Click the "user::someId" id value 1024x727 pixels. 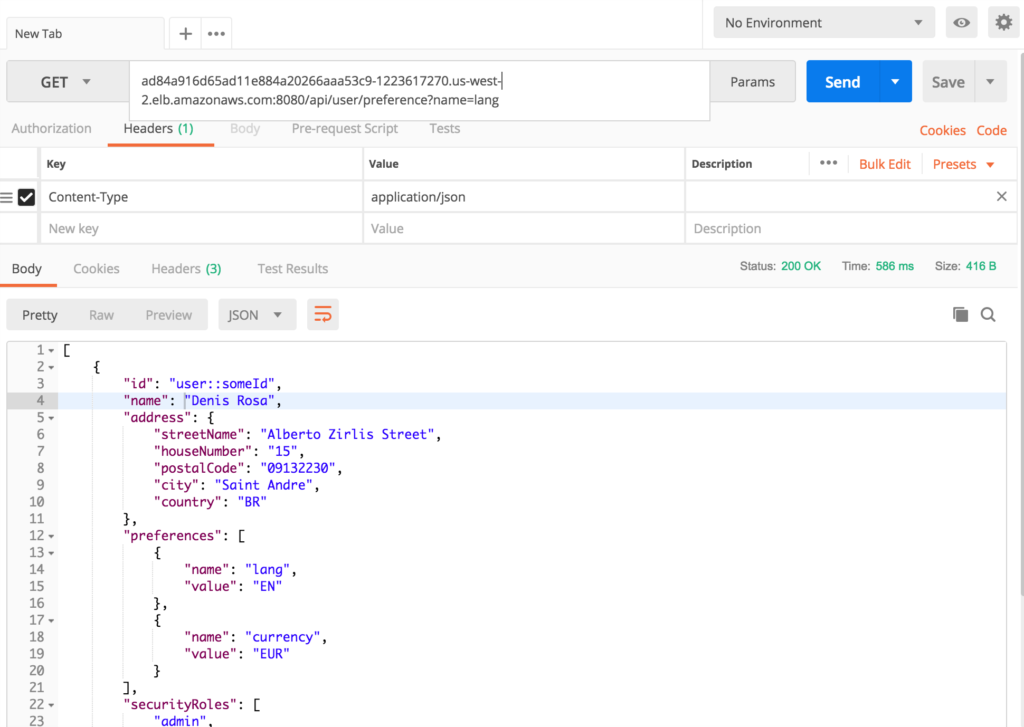coord(221,383)
